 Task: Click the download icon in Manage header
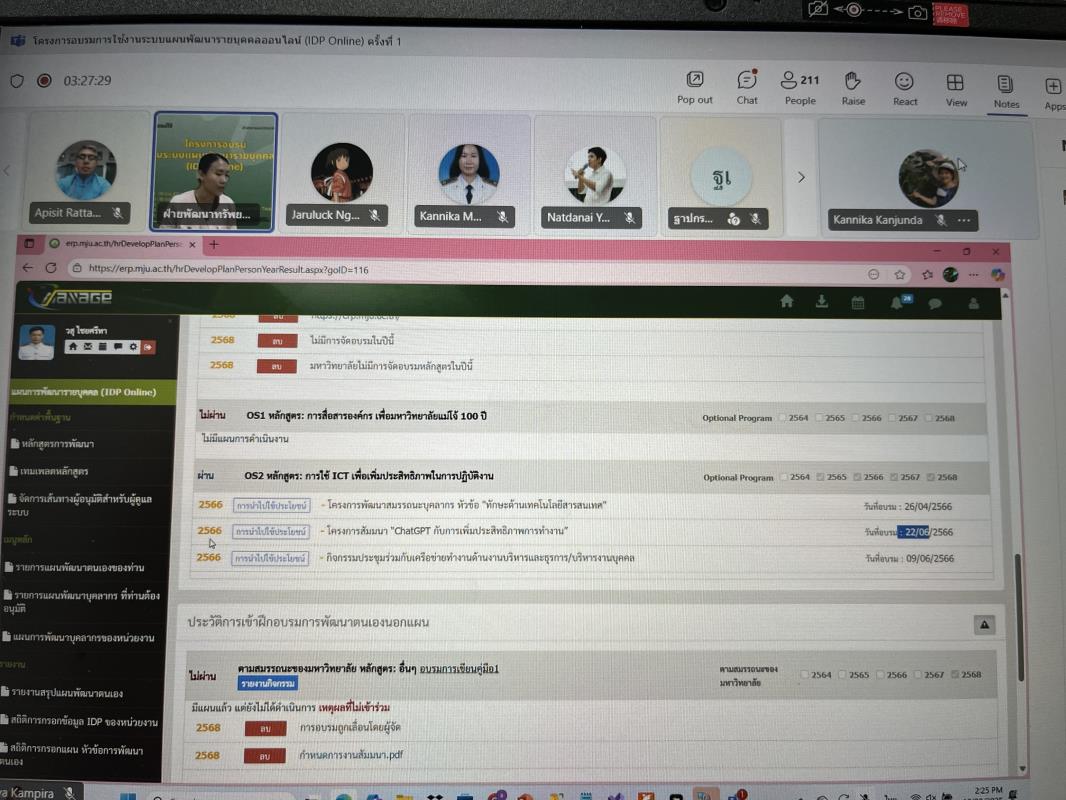tap(822, 301)
